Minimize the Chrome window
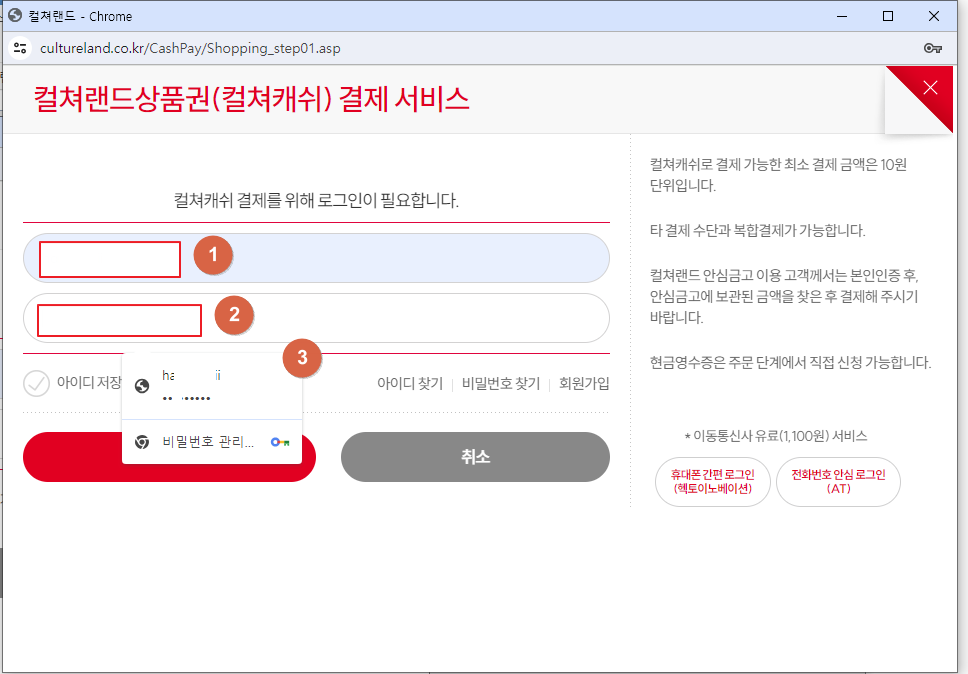Viewport: 968px width, 674px height. 841,16
